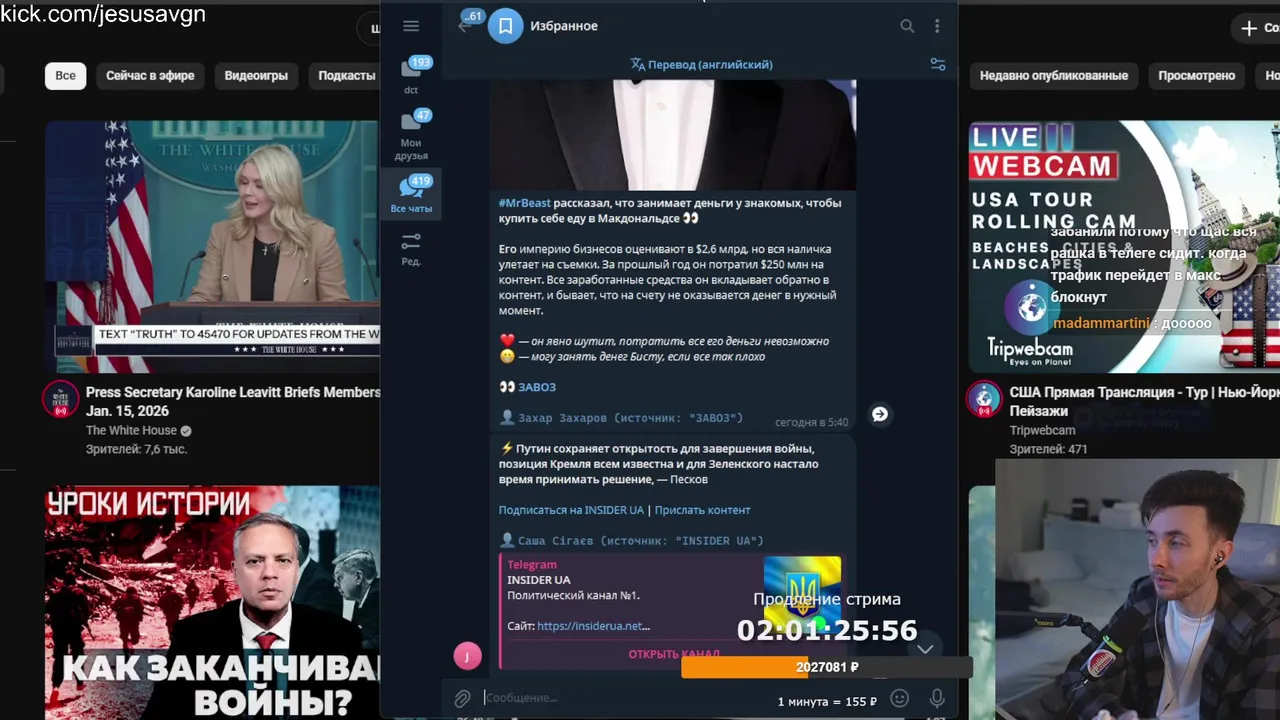Open the Ред. folder editor
The width and height of the screenshot is (1280, 720).
click(x=411, y=249)
